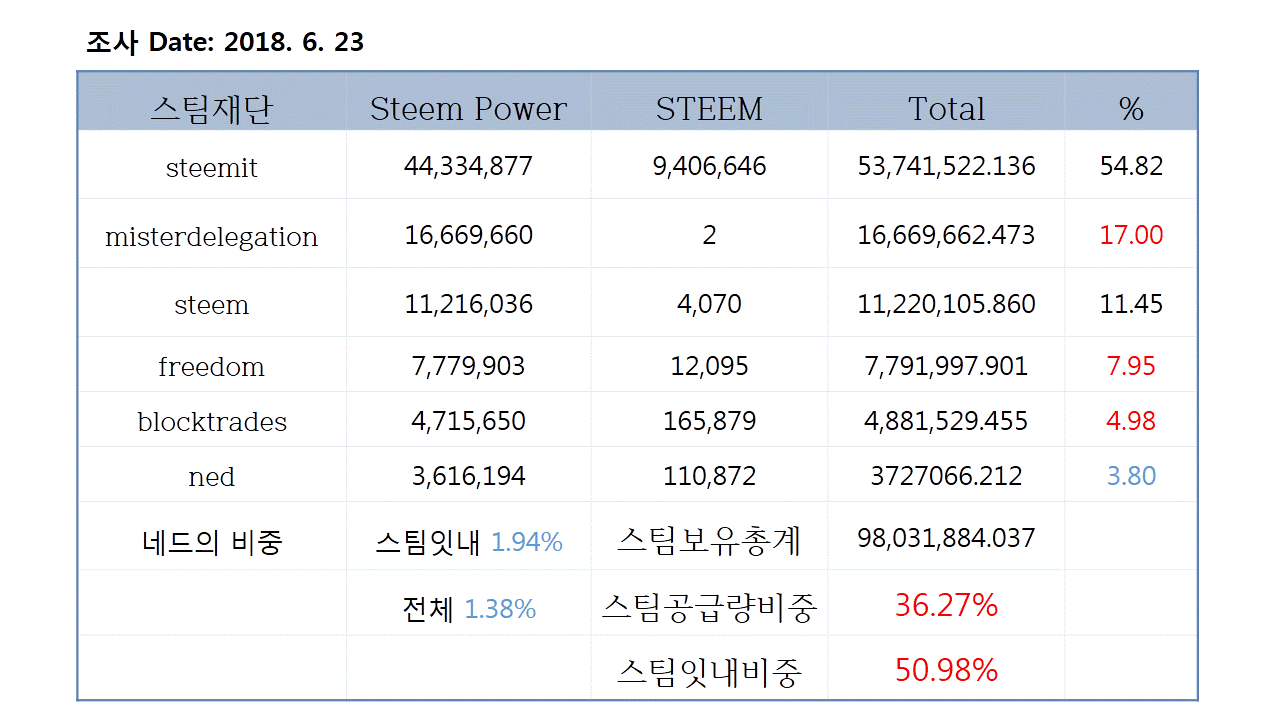The image size is (1280, 720).
Task: Click the Steem Power value '16,669,660'
Action: coord(468,235)
